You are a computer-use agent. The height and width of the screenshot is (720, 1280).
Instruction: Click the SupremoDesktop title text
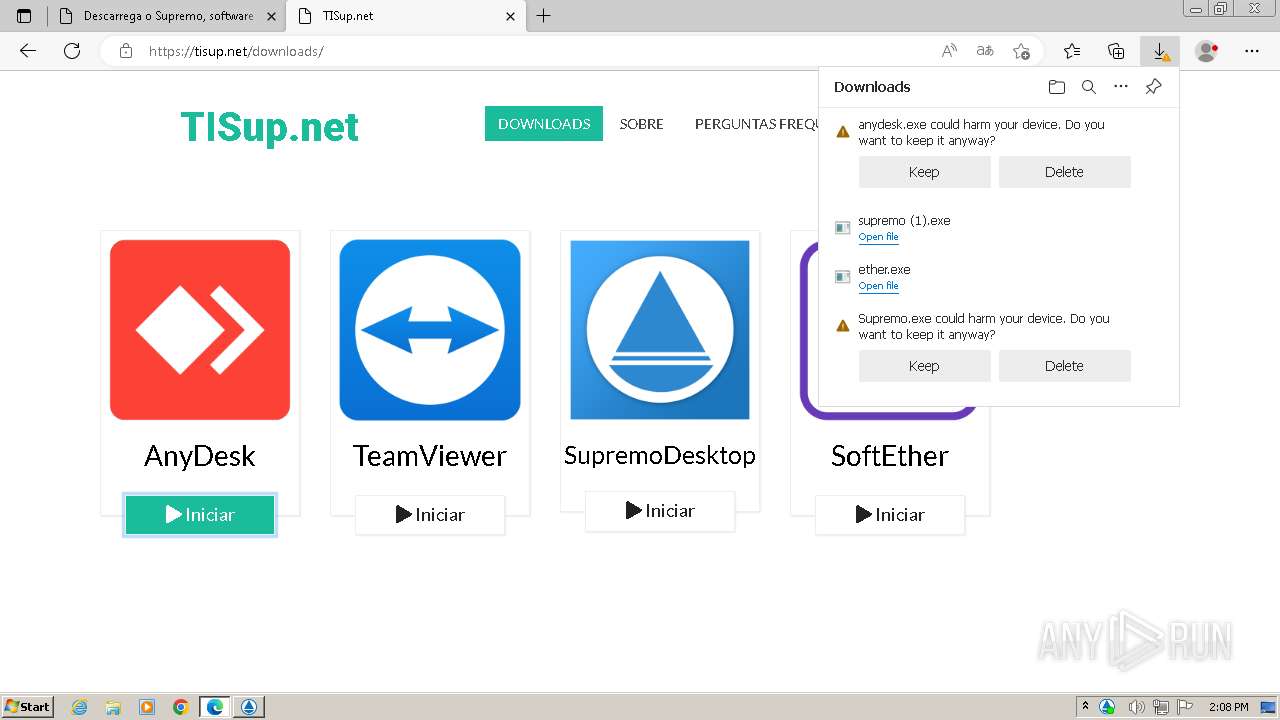tap(660, 456)
